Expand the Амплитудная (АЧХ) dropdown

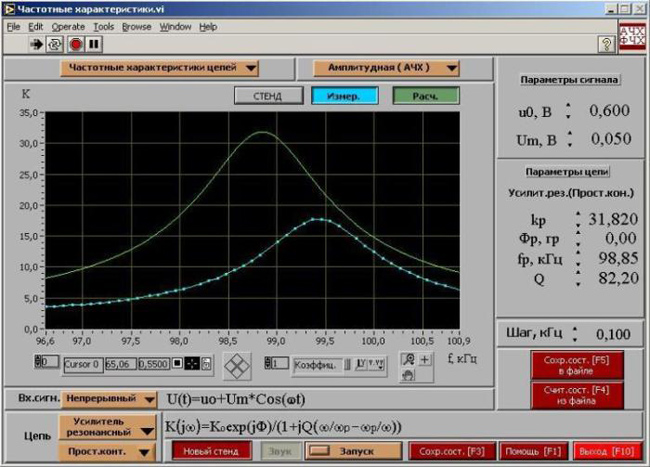pyautogui.click(x=386, y=68)
